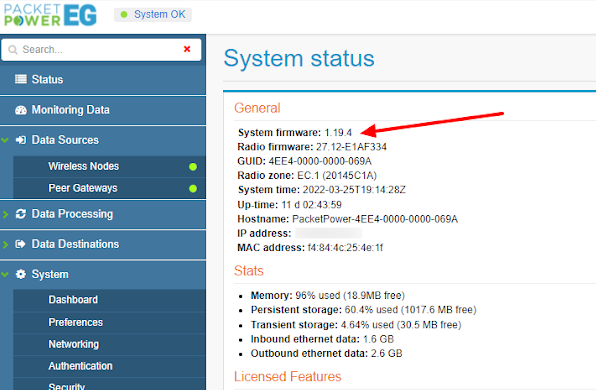Click Radio firmware value 27.12-E1AF334
596x390 pixels.
(351, 147)
